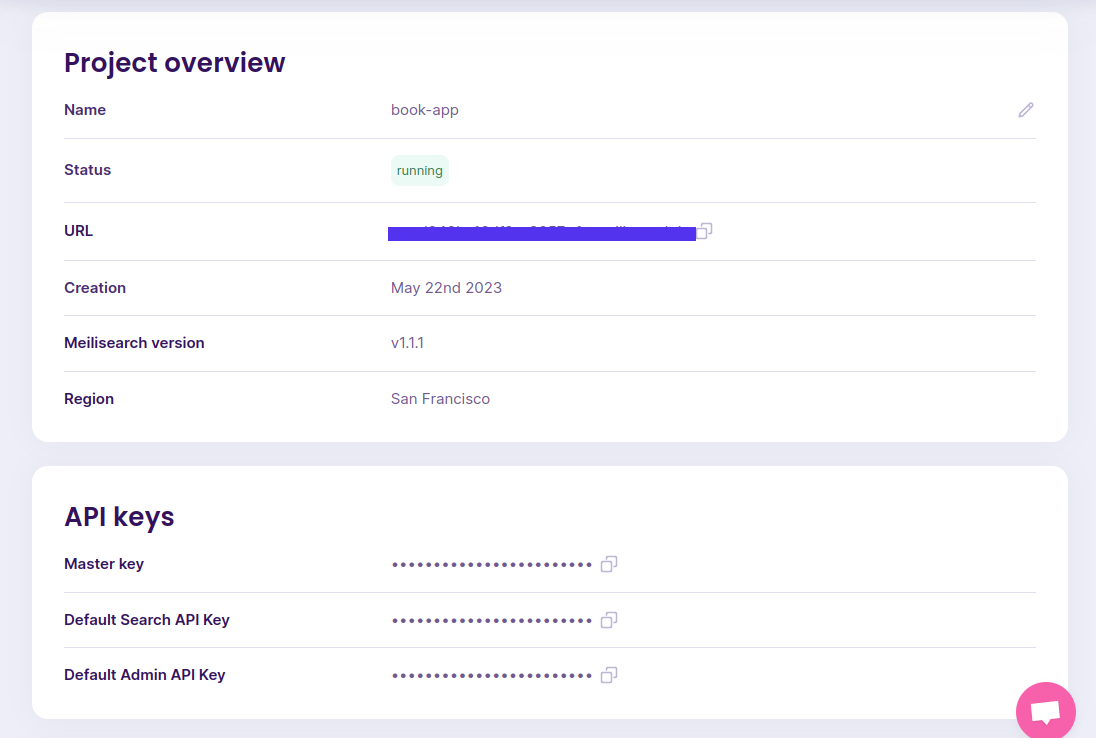Click the masked Default Admin API Key dots
This screenshot has width=1096, height=738.
tap(492, 676)
